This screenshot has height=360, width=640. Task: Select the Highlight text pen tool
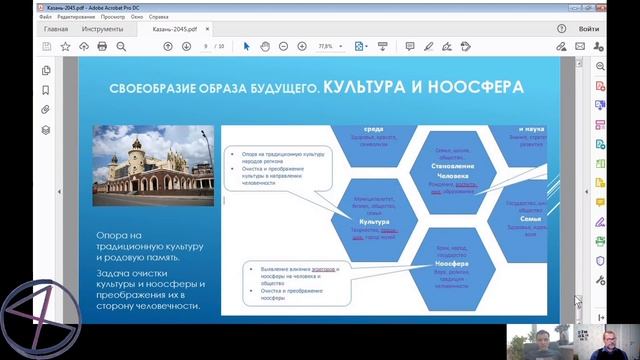click(x=428, y=47)
